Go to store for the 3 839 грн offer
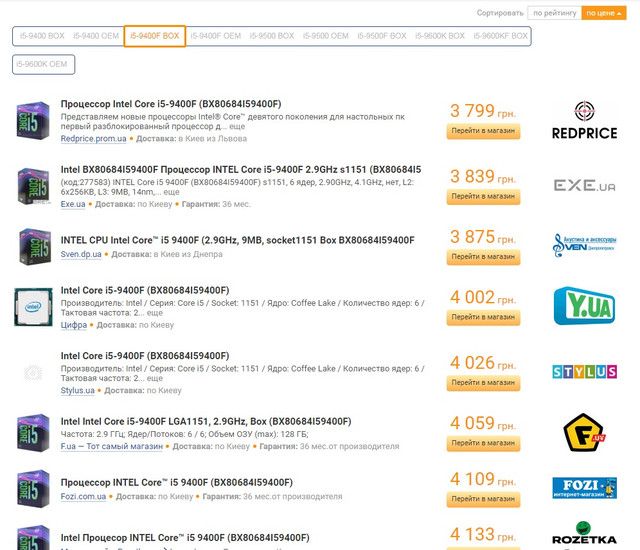The height and width of the screenshot is (550, 640). [483, 196]
